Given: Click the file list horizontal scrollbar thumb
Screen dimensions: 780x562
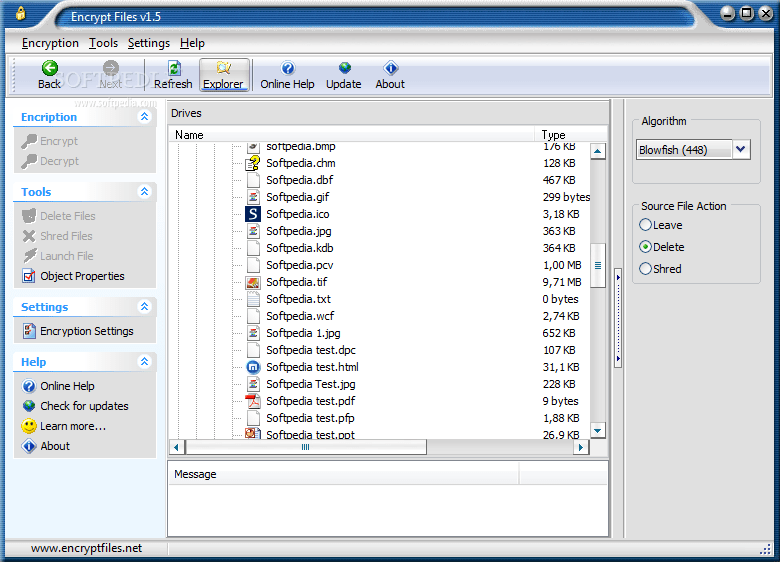Looking at the screenshot, I should click(x=305, y=447).
